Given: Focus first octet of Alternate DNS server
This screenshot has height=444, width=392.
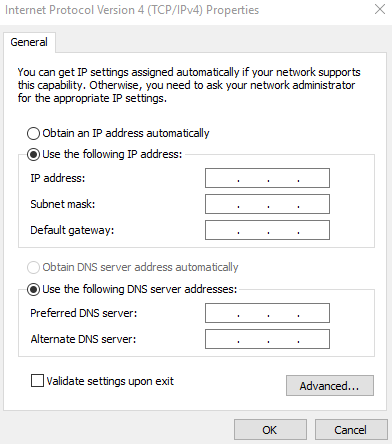Looking at the screenshot, I should click(x=222, y=339).
